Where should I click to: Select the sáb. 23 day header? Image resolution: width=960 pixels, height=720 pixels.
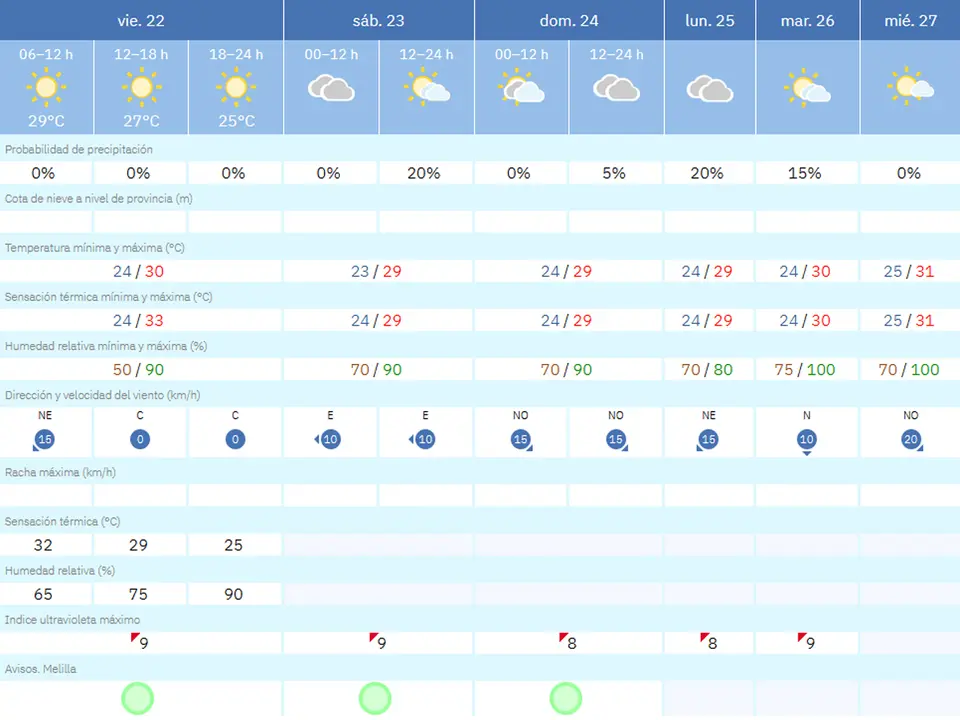click(x=379, y=20)
